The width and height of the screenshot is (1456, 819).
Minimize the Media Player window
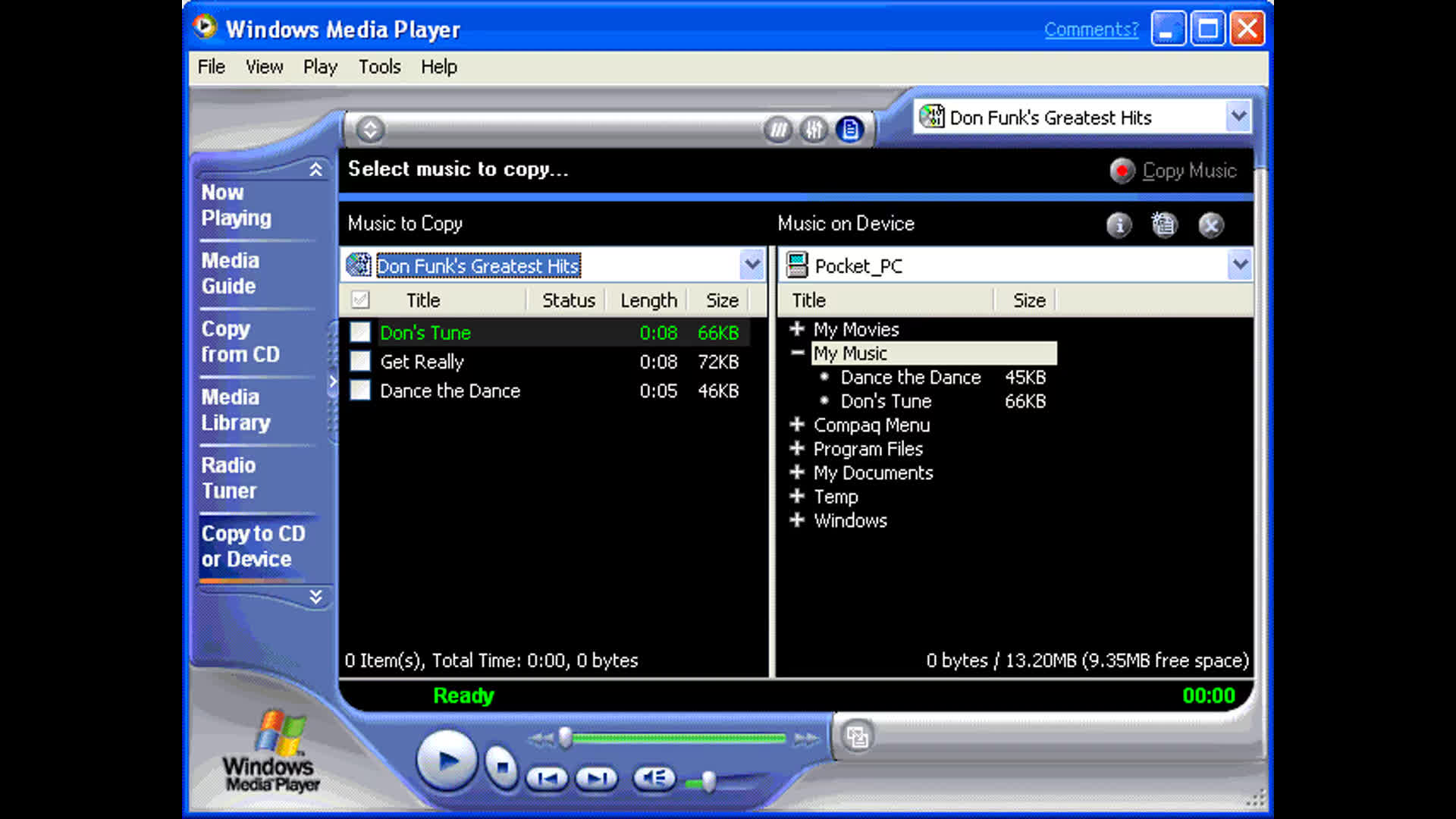pyautogui.click(x=1169, y=29)
